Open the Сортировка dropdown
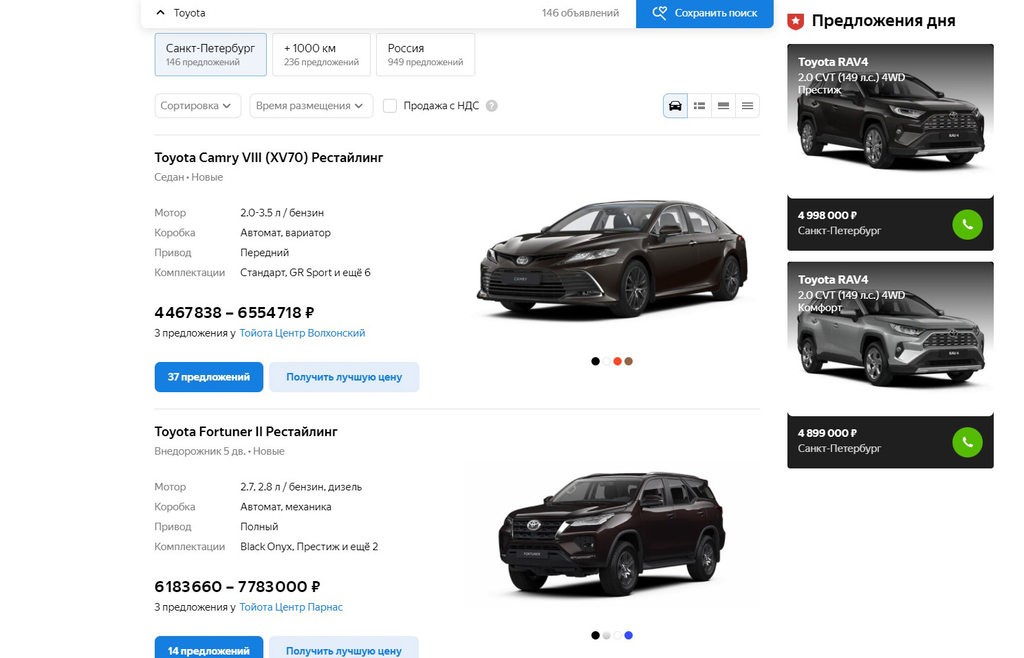The height and width of the screenshot is (658, 1024). [x=197, y=106]
